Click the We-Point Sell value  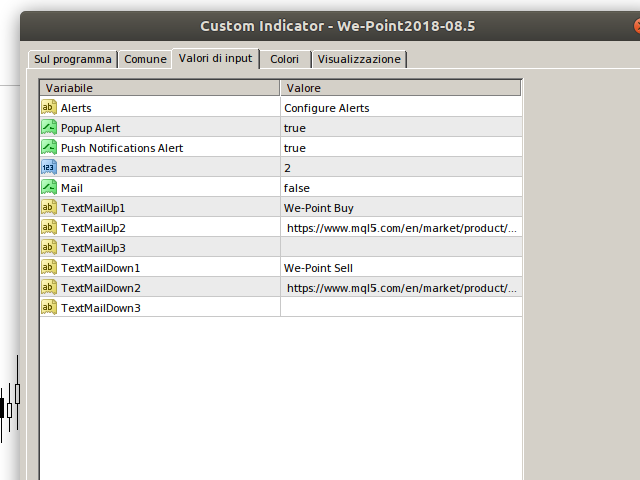[x=401, y=268]
